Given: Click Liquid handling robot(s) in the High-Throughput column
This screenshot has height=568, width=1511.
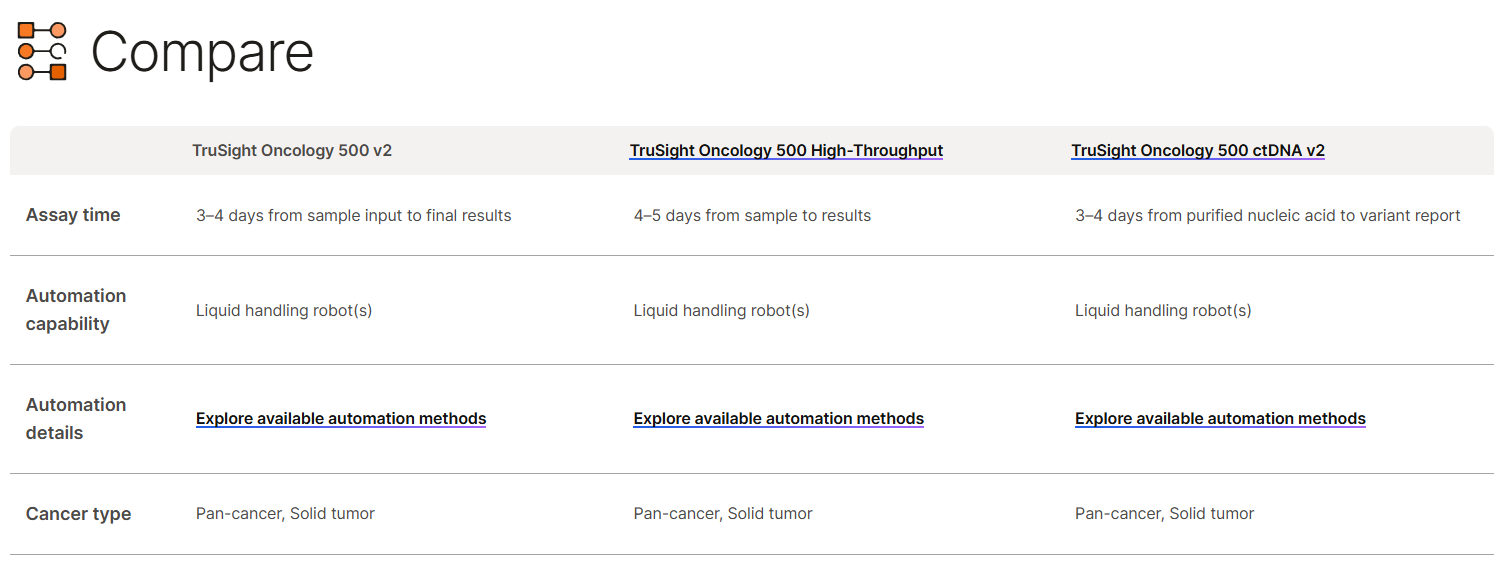Looking at the screenshot, I should tap(721, 311).
